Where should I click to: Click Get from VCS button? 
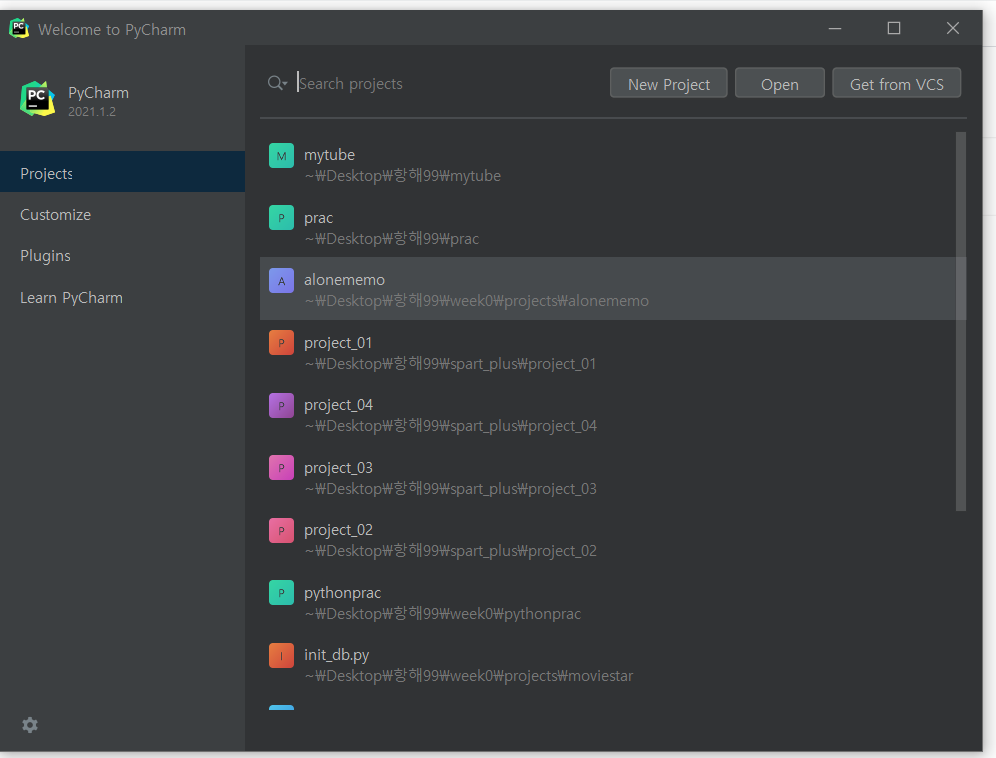click(896, 84)
